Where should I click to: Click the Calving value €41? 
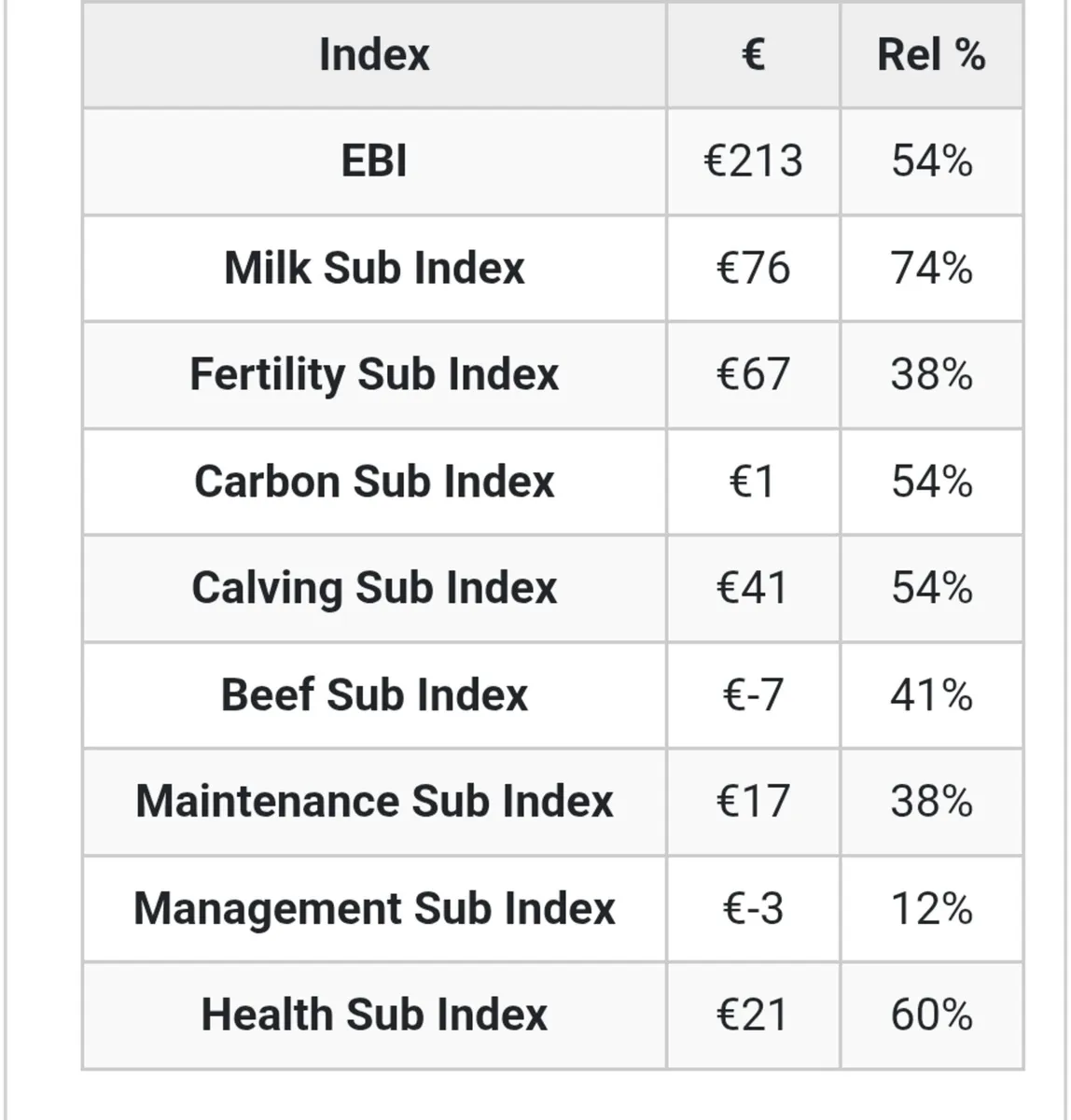(x=753, y=589)
